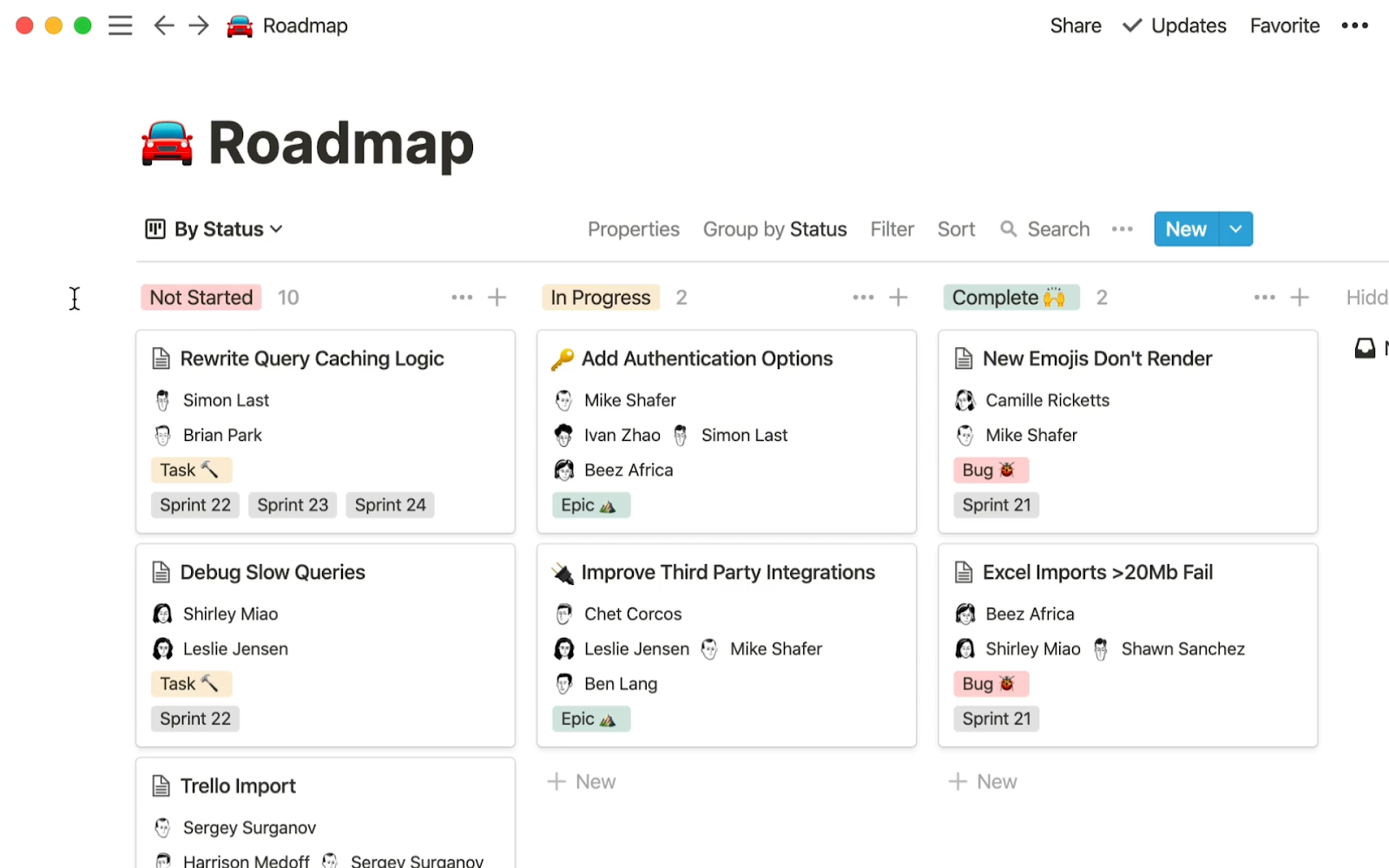Open the Rewrite Query Caching Logic card

tap(311, 358)
